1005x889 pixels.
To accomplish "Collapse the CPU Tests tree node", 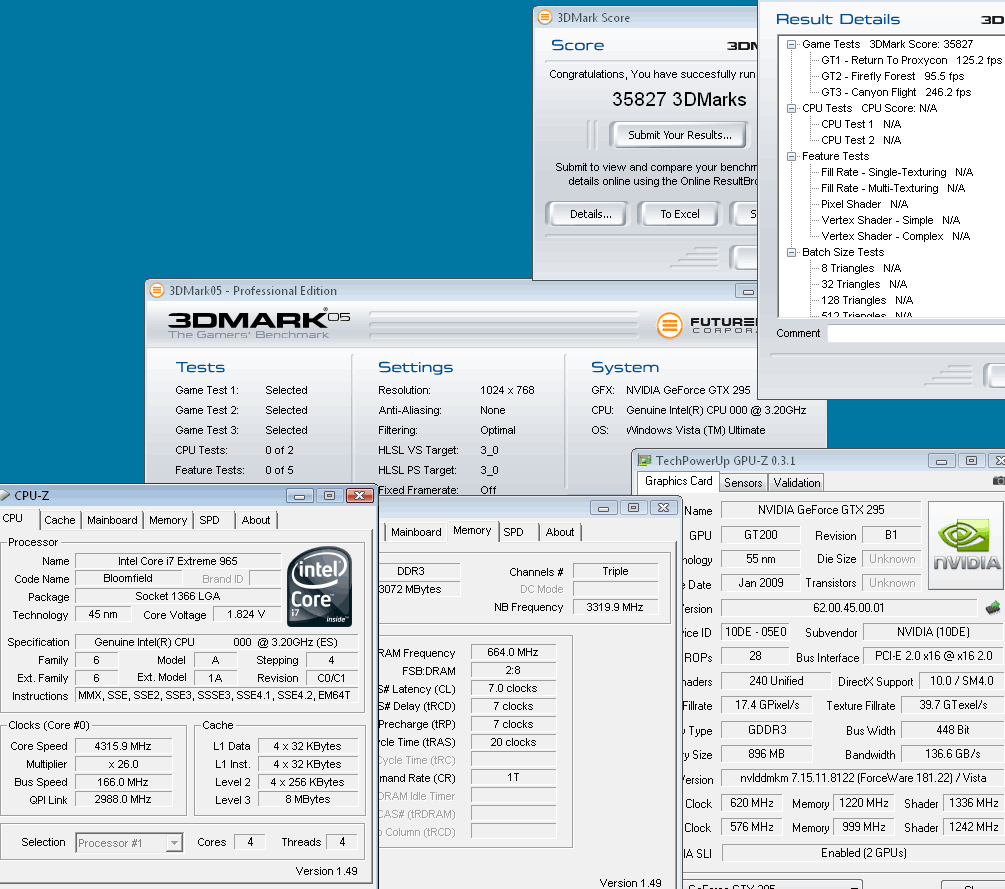I will coord(792,108).
